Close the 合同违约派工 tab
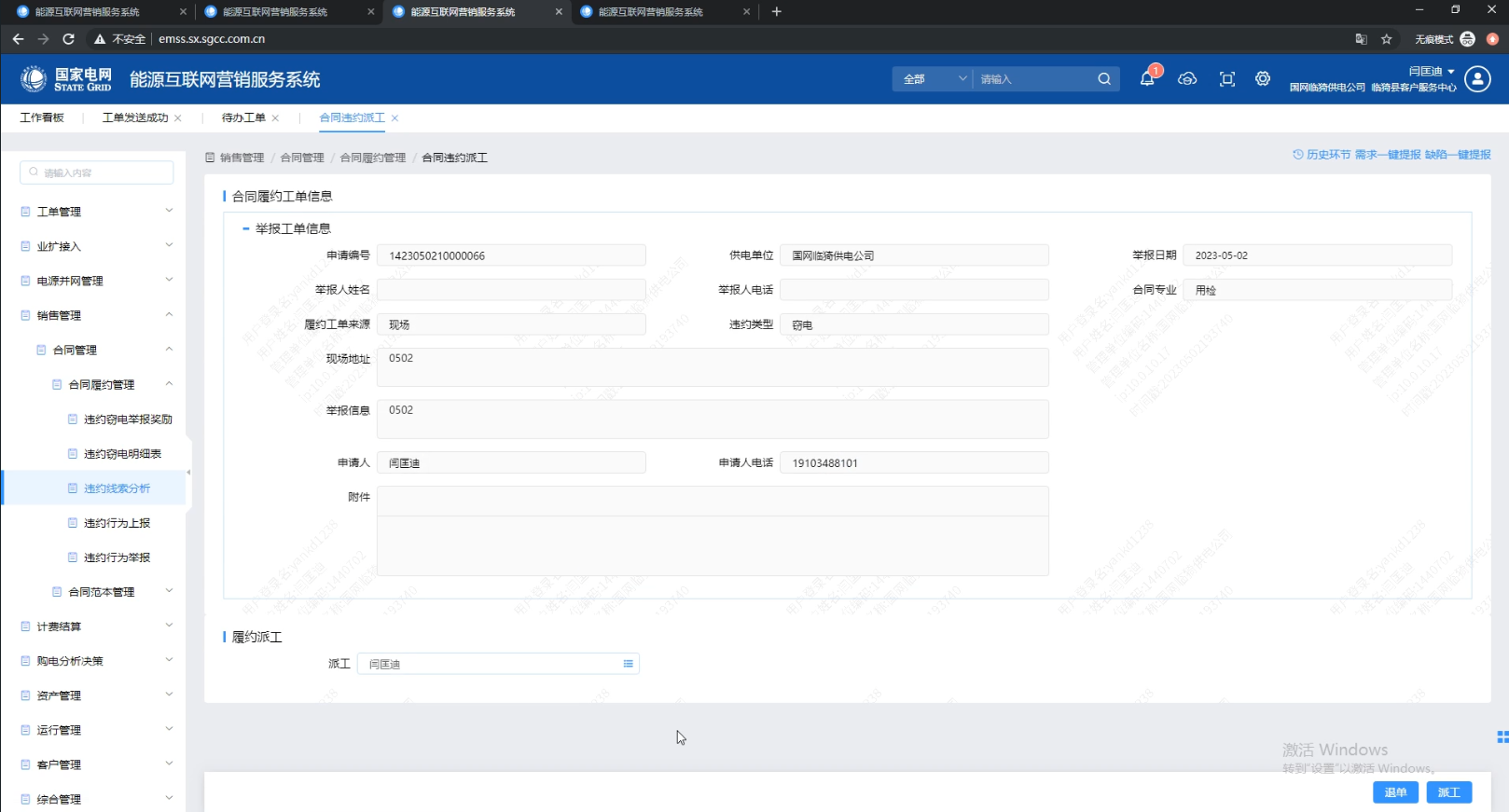 [395, 118]
